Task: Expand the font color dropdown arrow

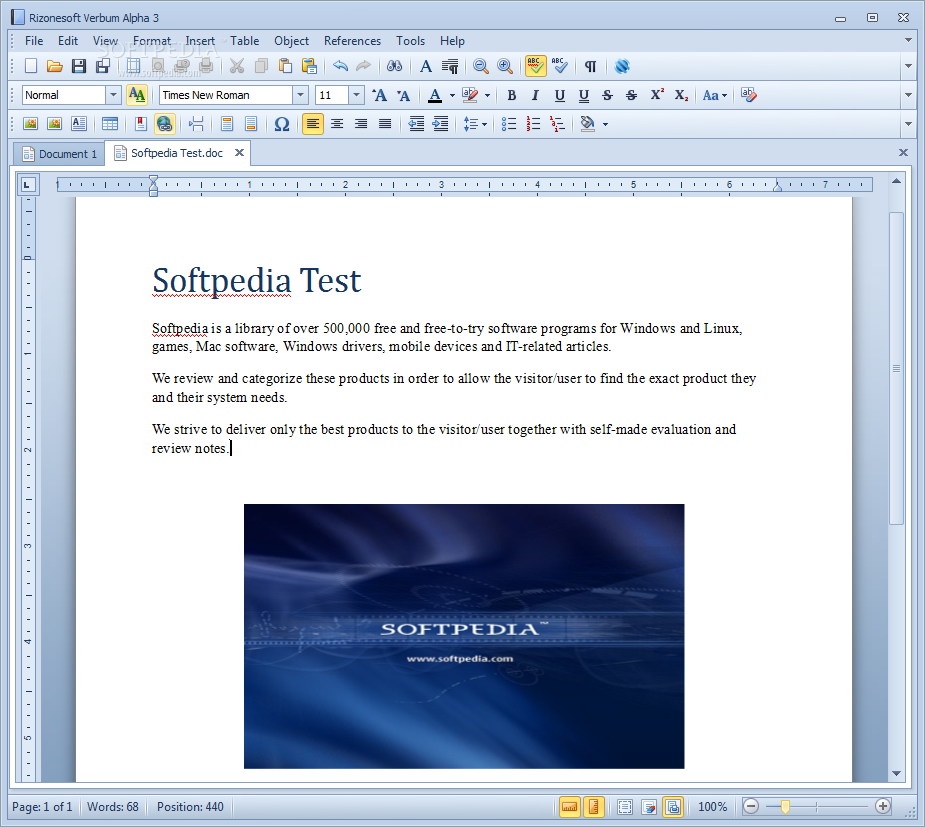Action: point(452,95)
